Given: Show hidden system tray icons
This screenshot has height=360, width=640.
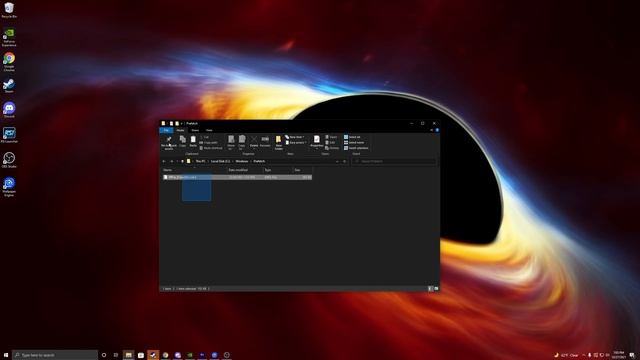Looking at the screenshot, I should pos(584,355).
